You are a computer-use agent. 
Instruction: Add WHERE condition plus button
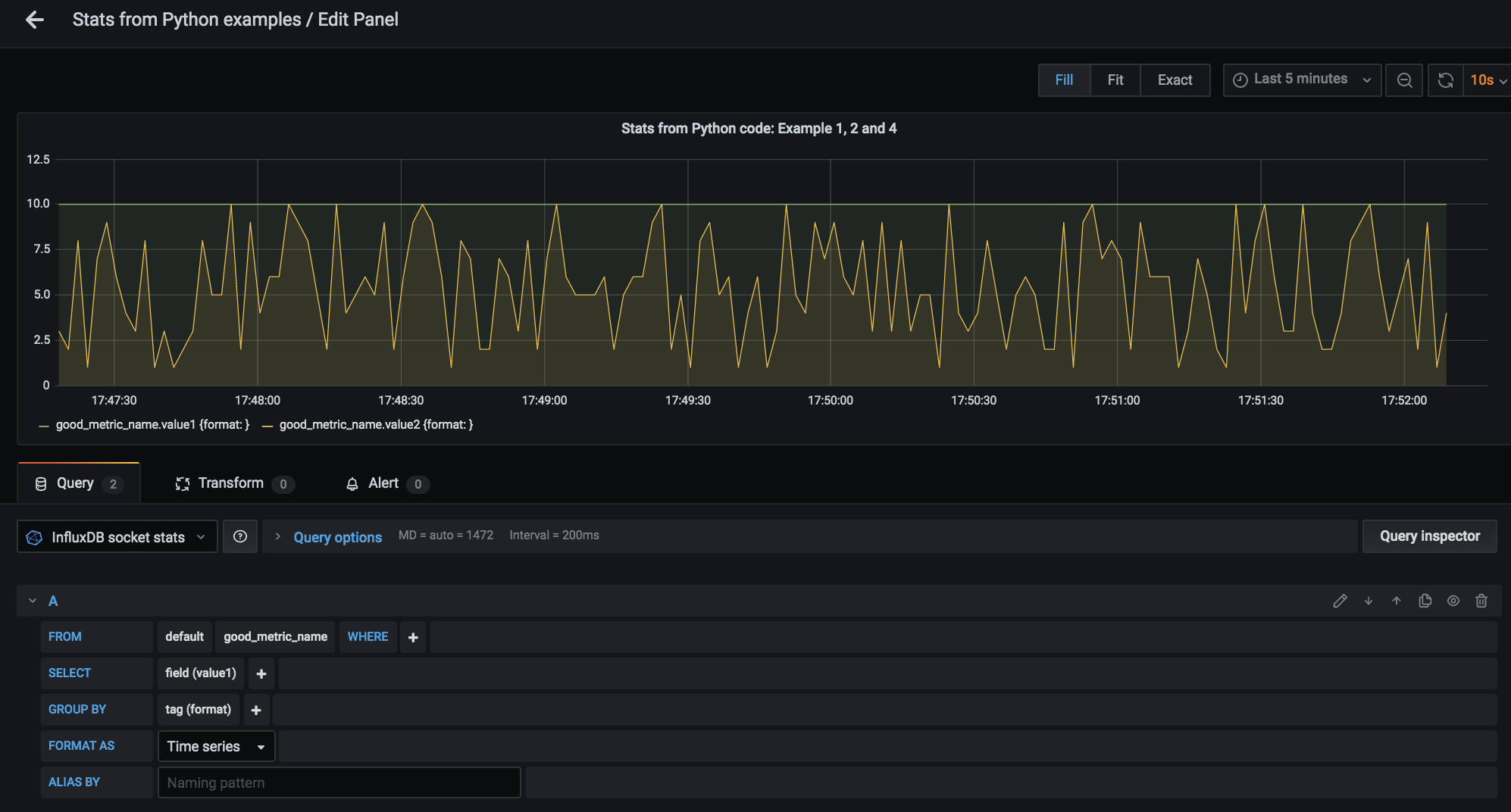pyautogui.click(x=413, y=637)
